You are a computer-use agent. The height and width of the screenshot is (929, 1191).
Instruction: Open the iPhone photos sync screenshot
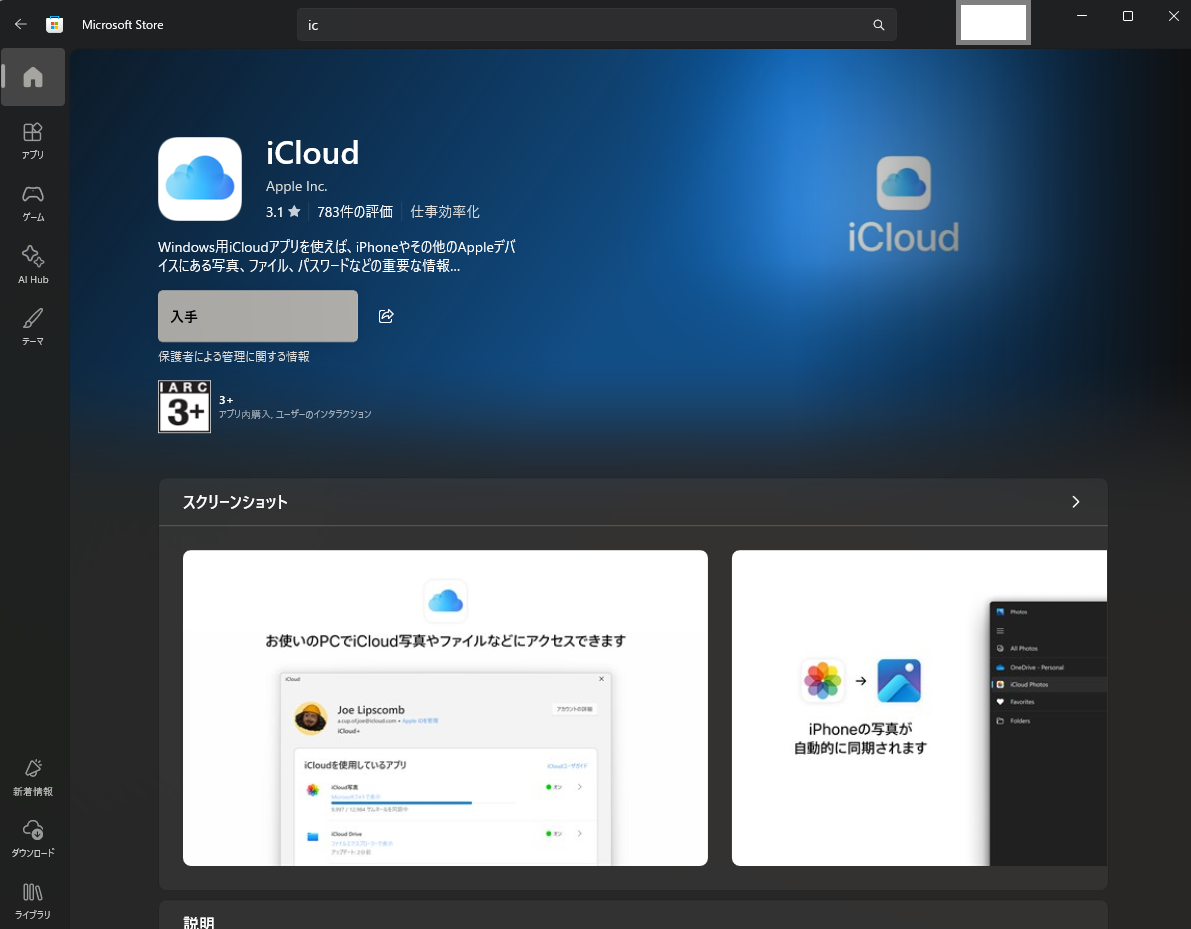(919, 708)
